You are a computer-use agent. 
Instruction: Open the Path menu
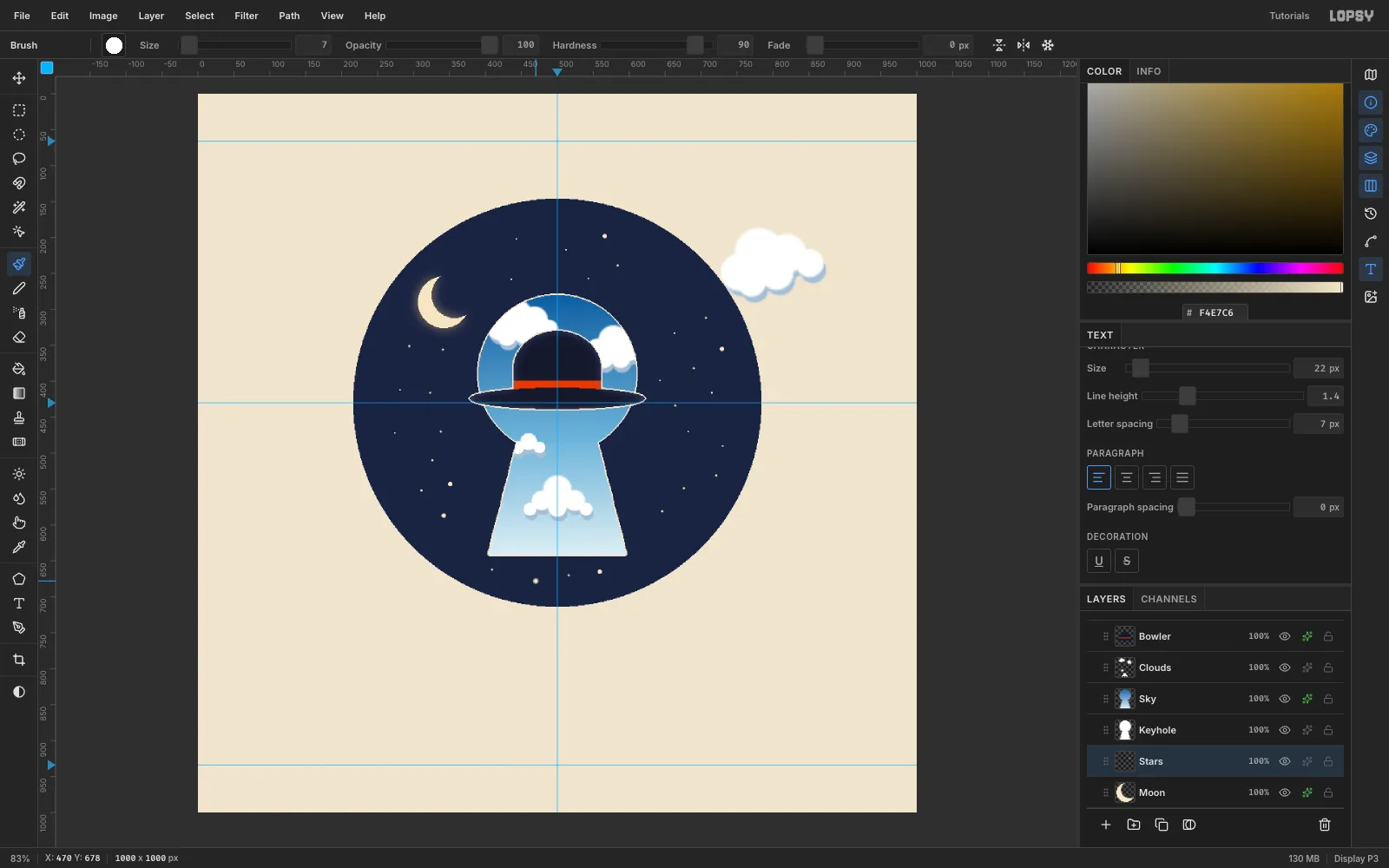click(289, 16)
